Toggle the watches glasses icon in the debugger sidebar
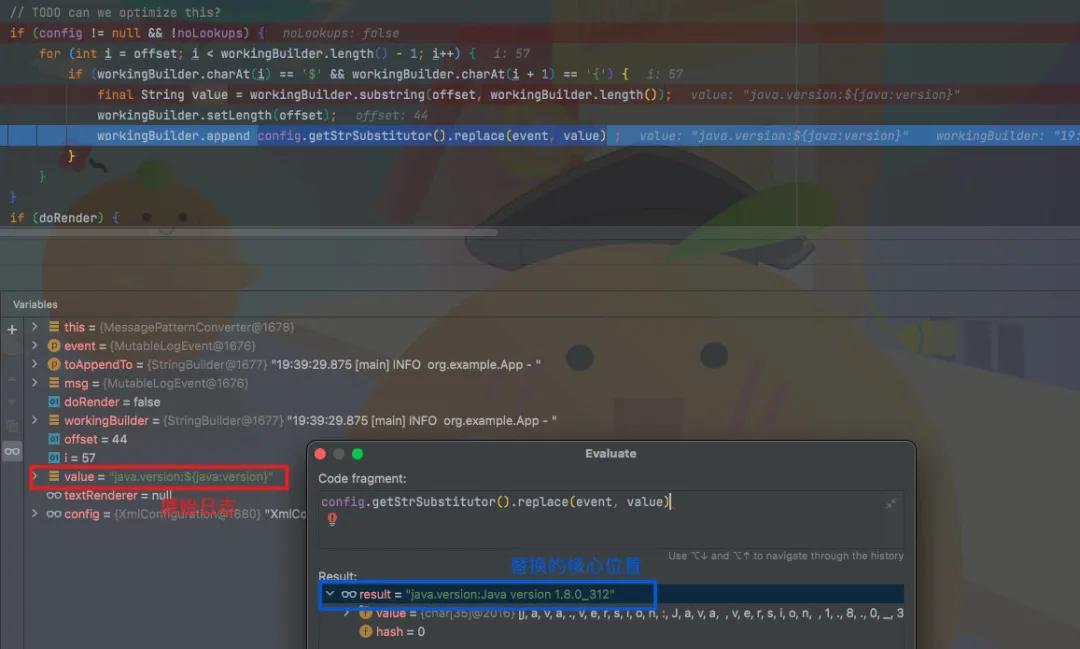The width and height of the screenshot is (1080, 649). pos(12,452)
